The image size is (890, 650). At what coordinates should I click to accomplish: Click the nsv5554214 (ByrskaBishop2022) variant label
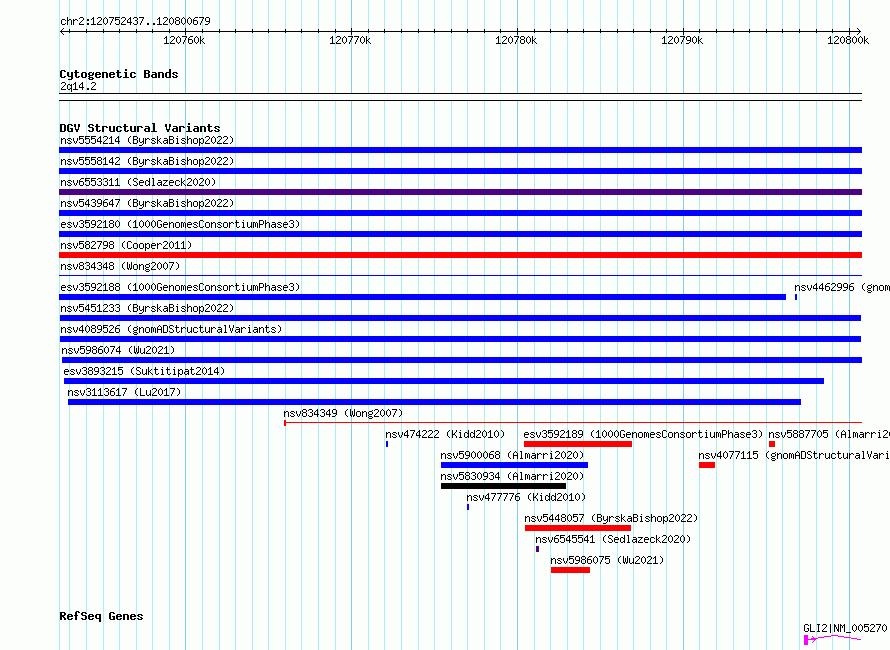click(147, 140)
